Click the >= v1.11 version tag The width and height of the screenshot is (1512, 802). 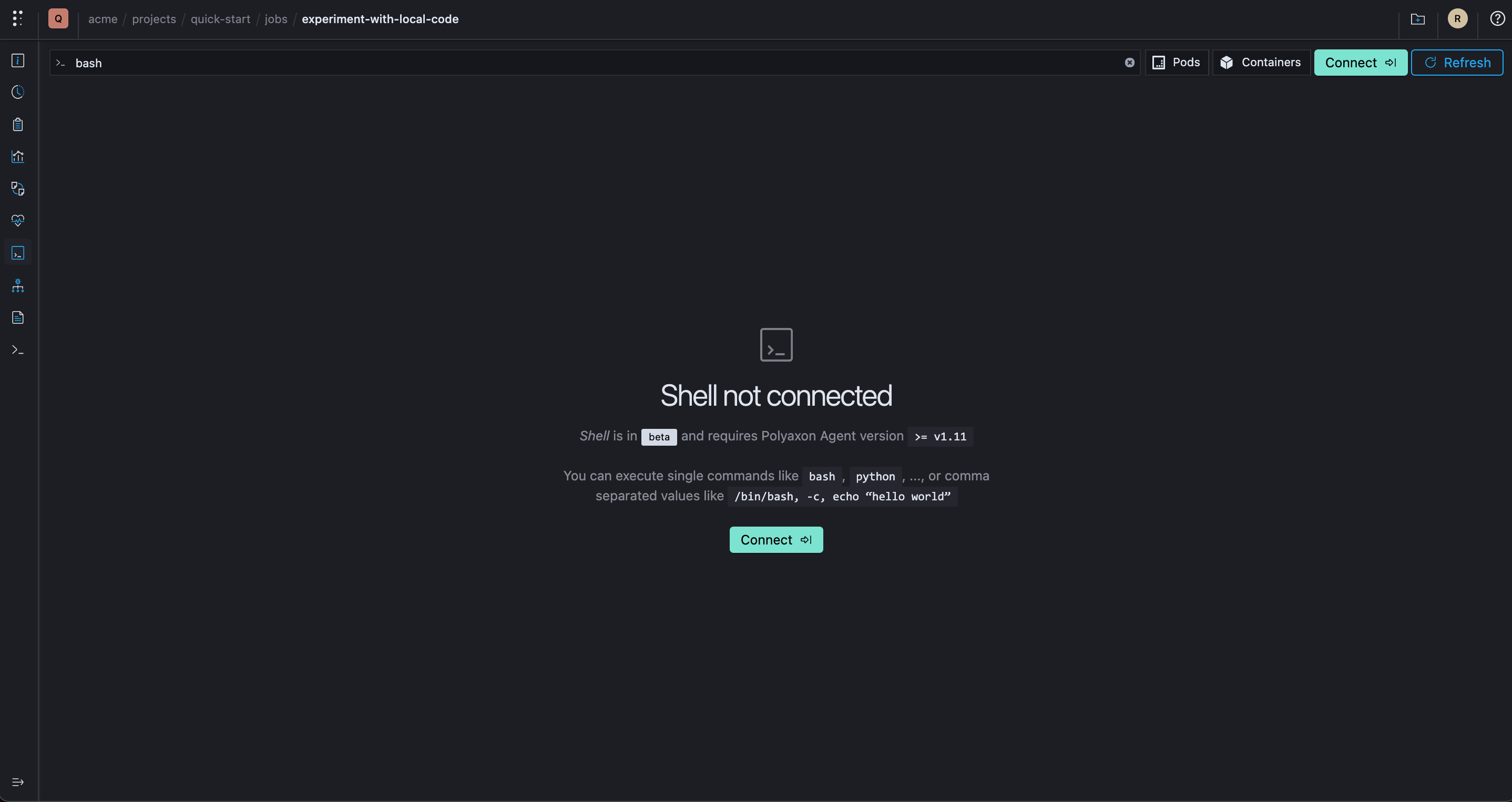coord(941,437)
